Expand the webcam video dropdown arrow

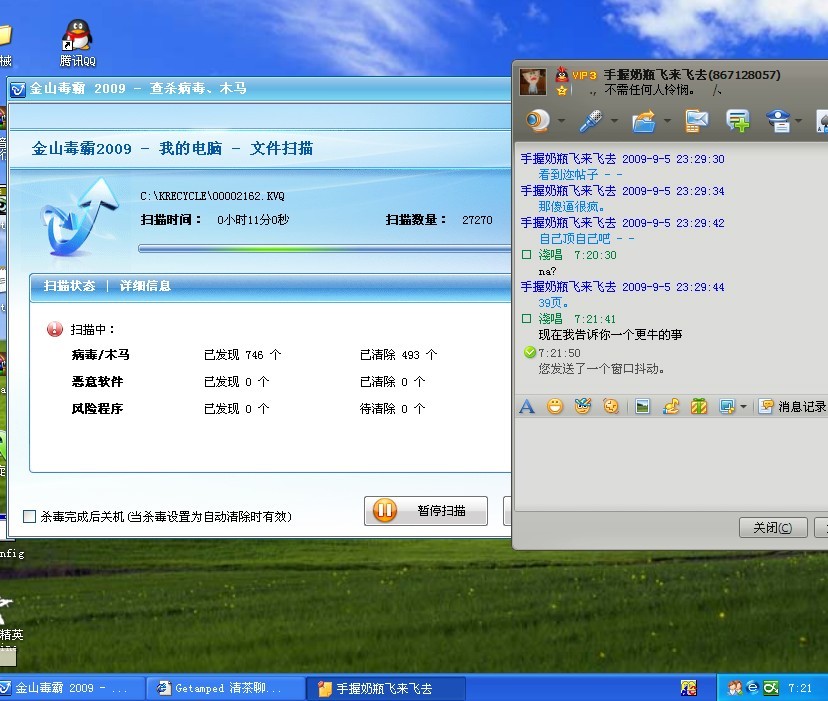561,122
